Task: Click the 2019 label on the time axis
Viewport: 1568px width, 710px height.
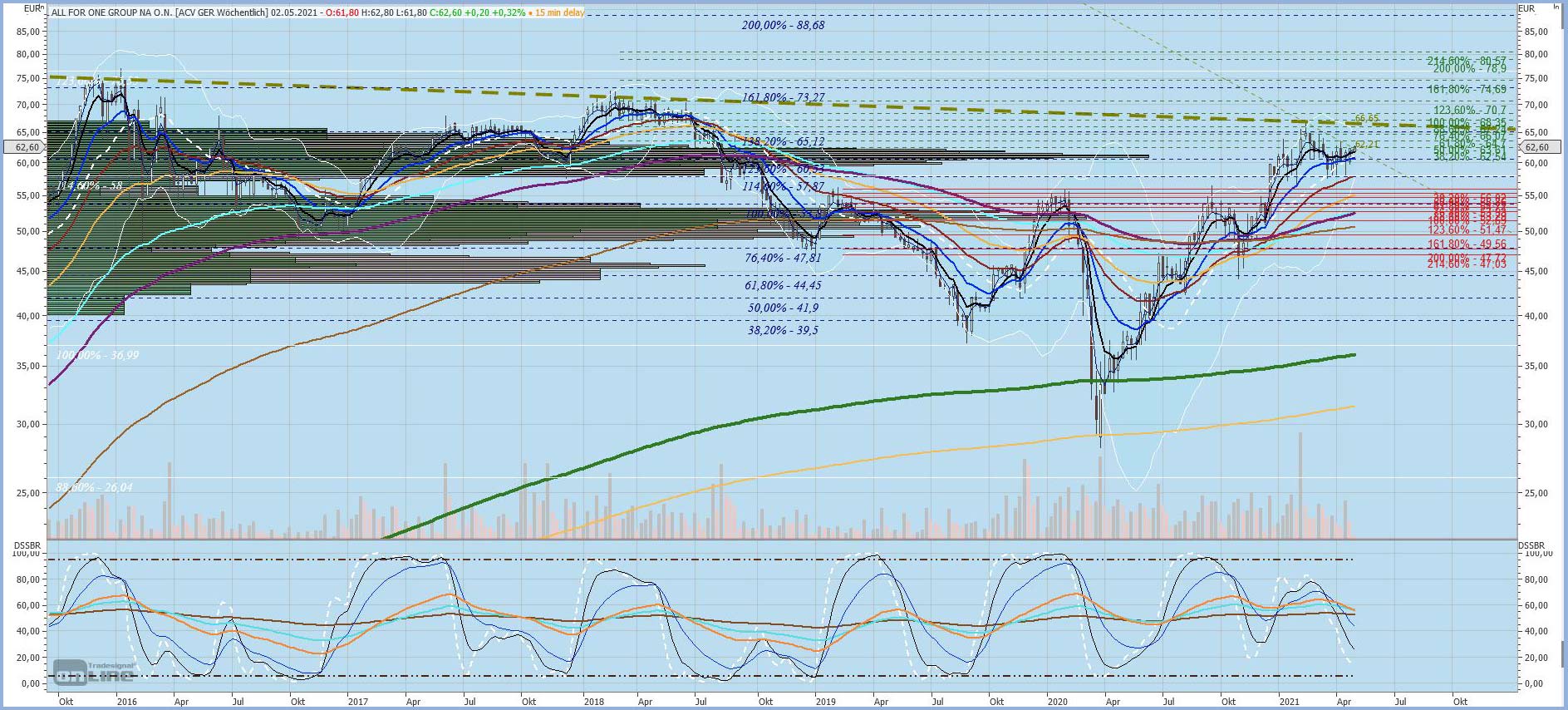Action: (x=825, y=702)
